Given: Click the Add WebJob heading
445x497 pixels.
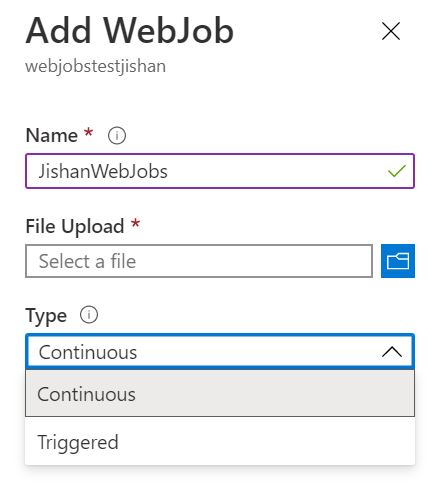Looking at the screenshot, I should point(129,31).
